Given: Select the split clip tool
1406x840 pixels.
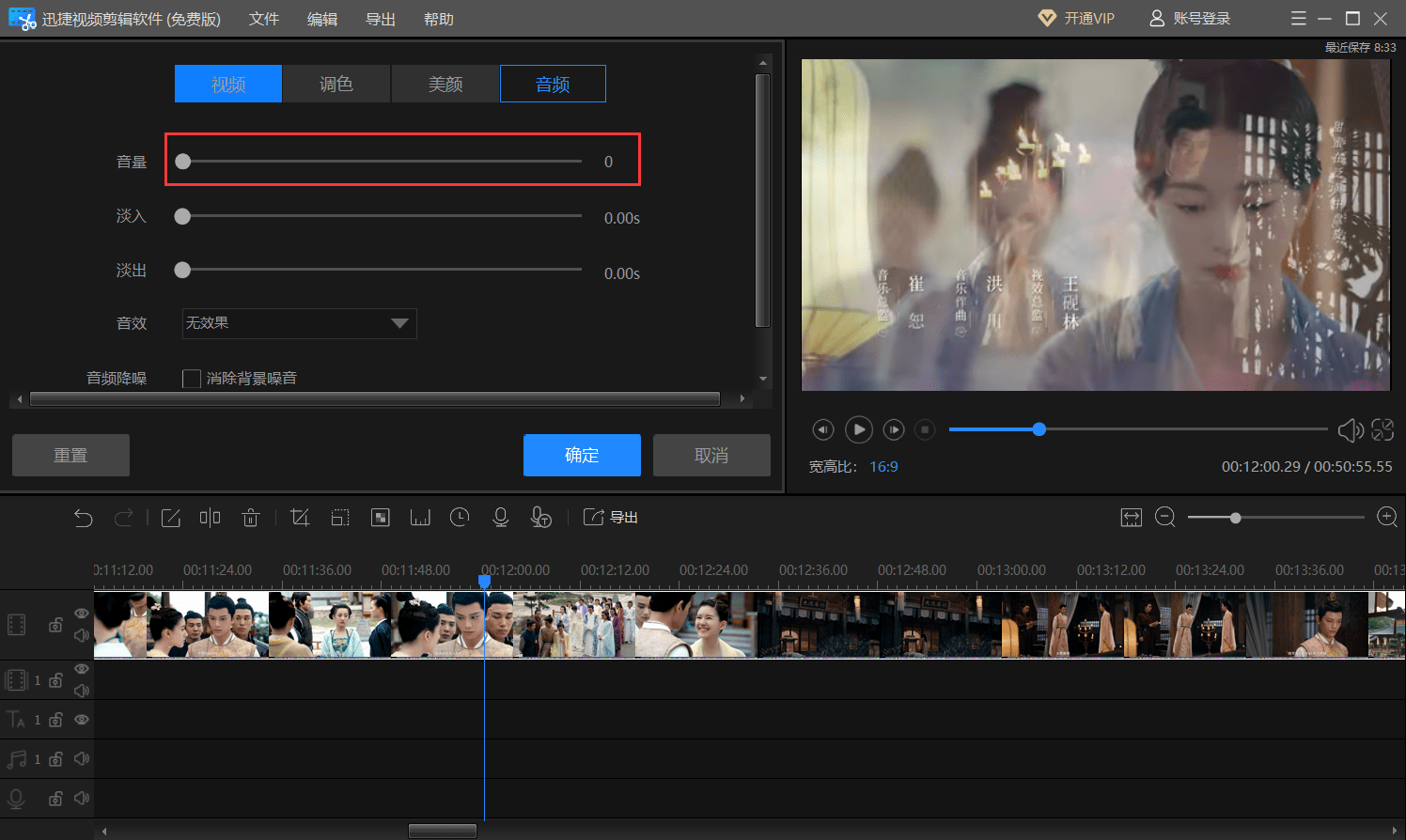Looking at the screenshot, I should click(210, 518).
